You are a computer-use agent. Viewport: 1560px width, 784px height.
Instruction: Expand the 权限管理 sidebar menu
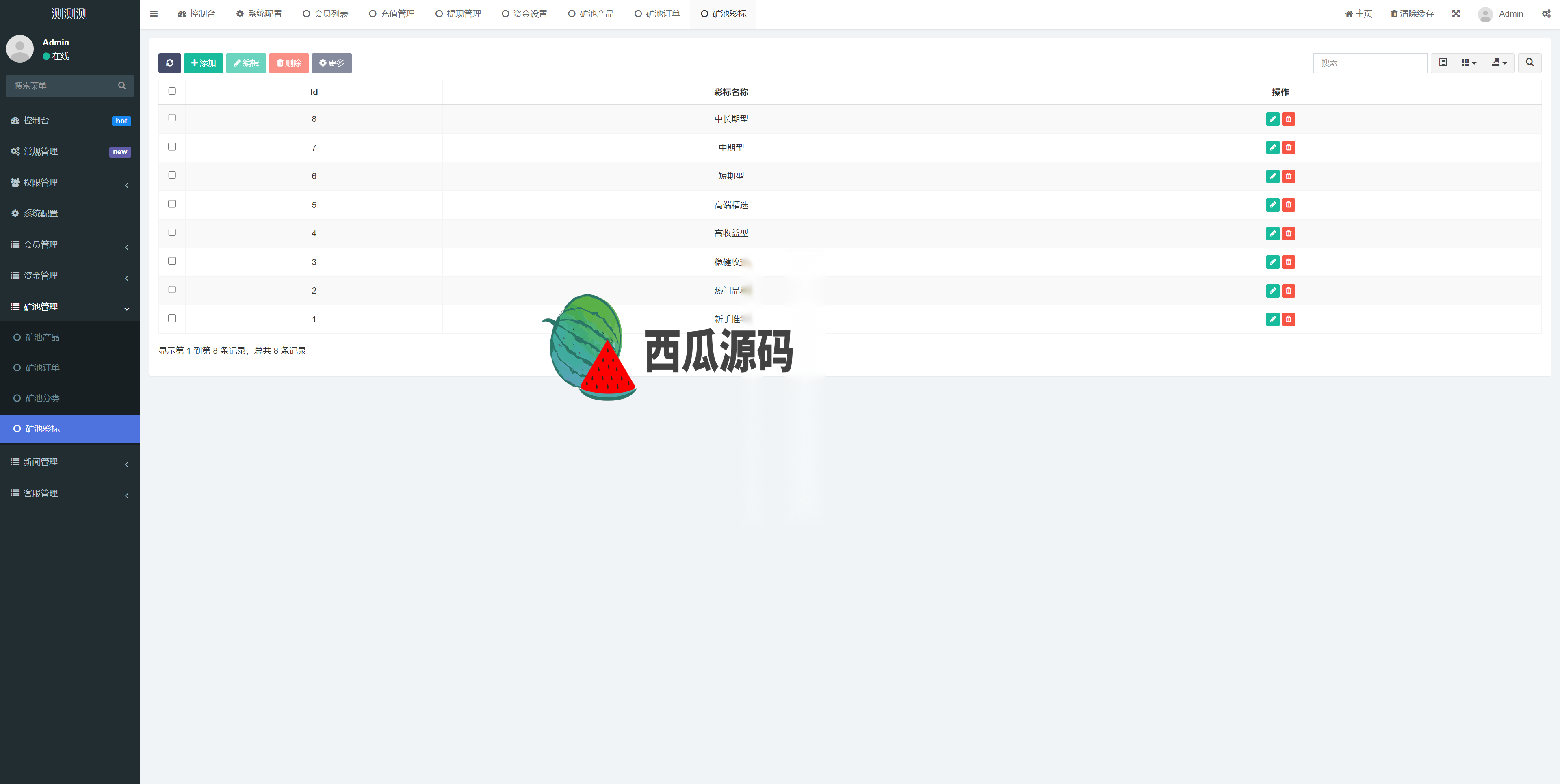point(69,183)
